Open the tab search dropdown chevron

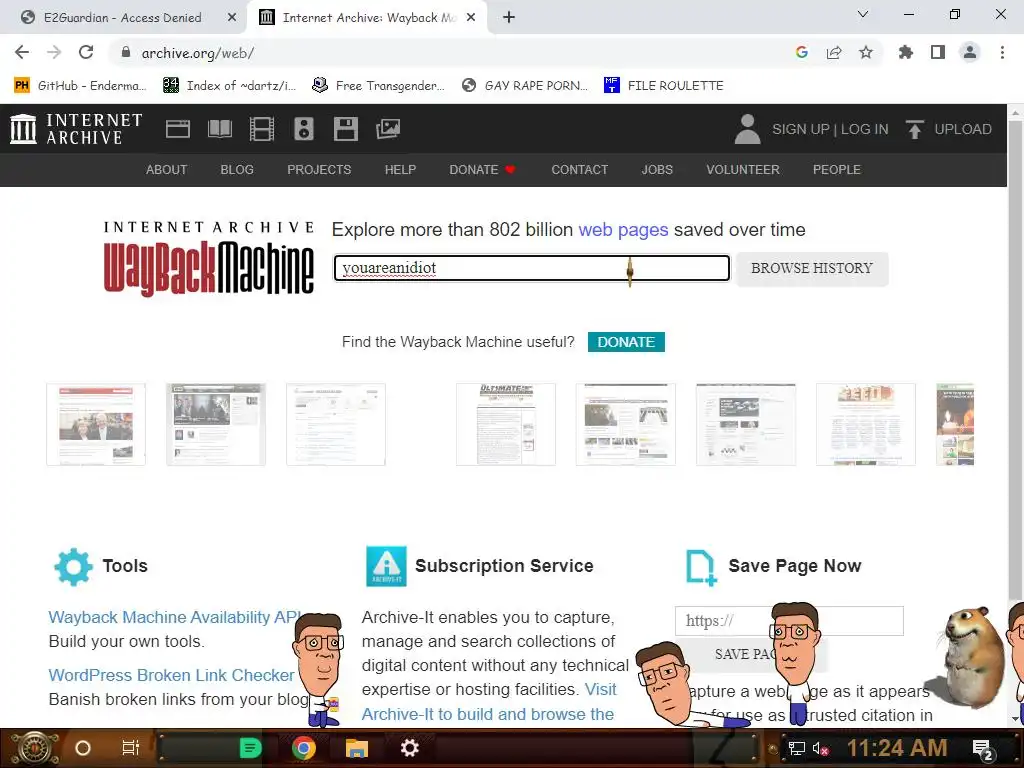[x=863, y=14]
